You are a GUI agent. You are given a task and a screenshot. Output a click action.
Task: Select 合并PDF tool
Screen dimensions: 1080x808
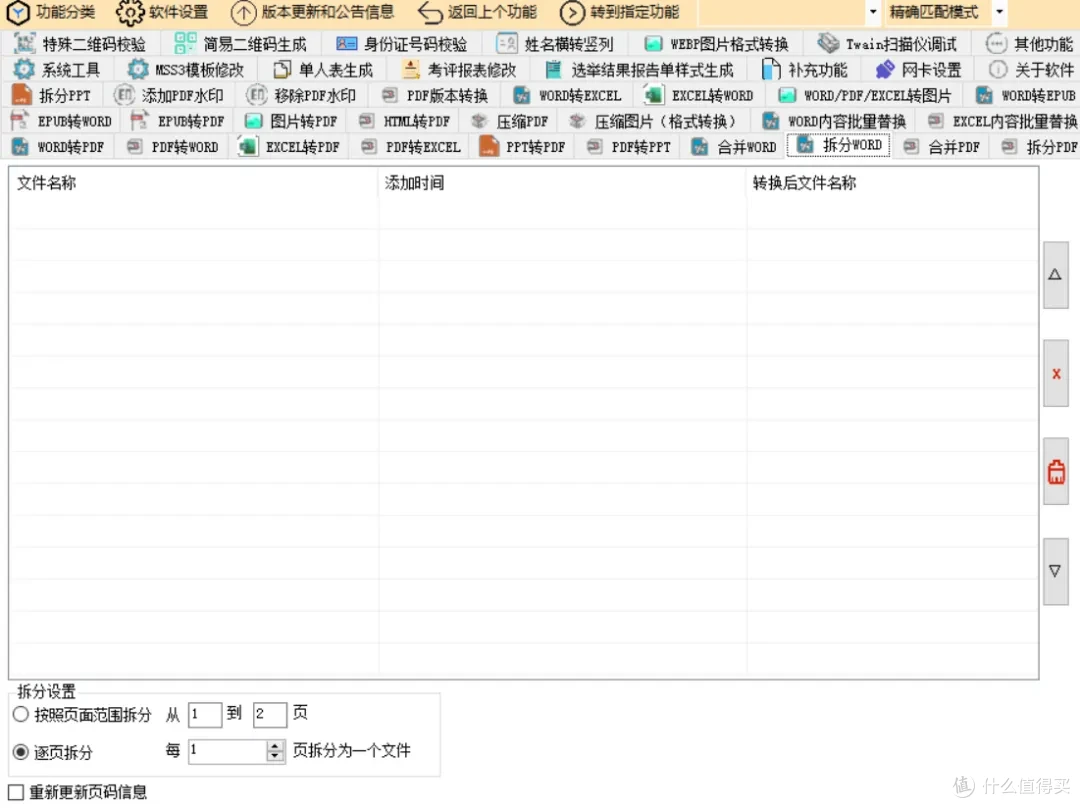coord(943,147)
